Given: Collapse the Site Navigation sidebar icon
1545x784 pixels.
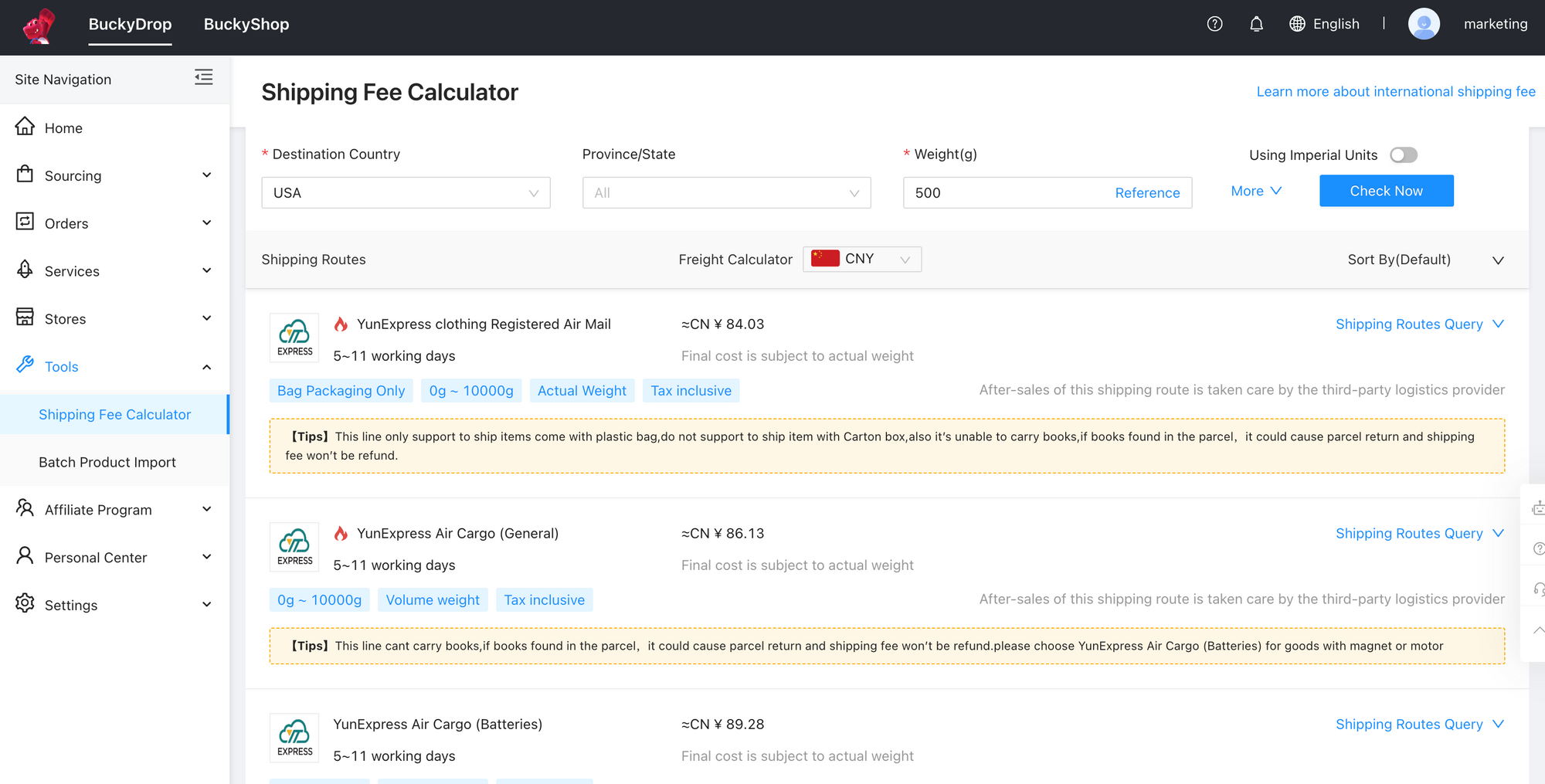Looking at the screenshot, I should point(203,77).
